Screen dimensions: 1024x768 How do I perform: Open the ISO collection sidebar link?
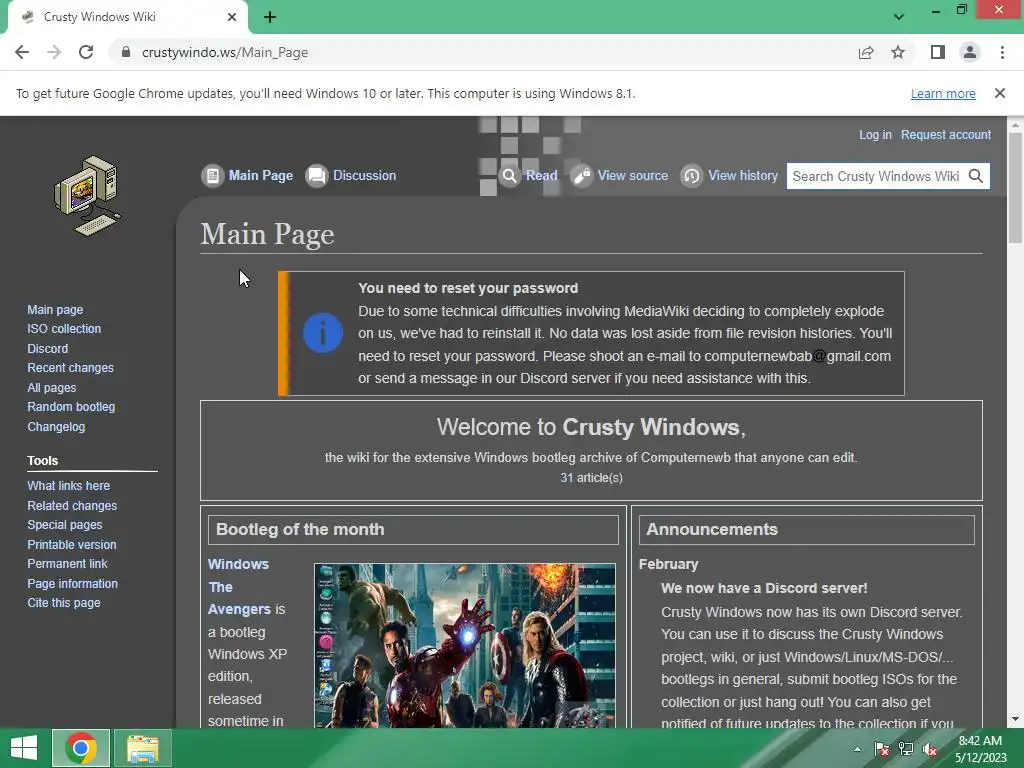click(64, 328)
